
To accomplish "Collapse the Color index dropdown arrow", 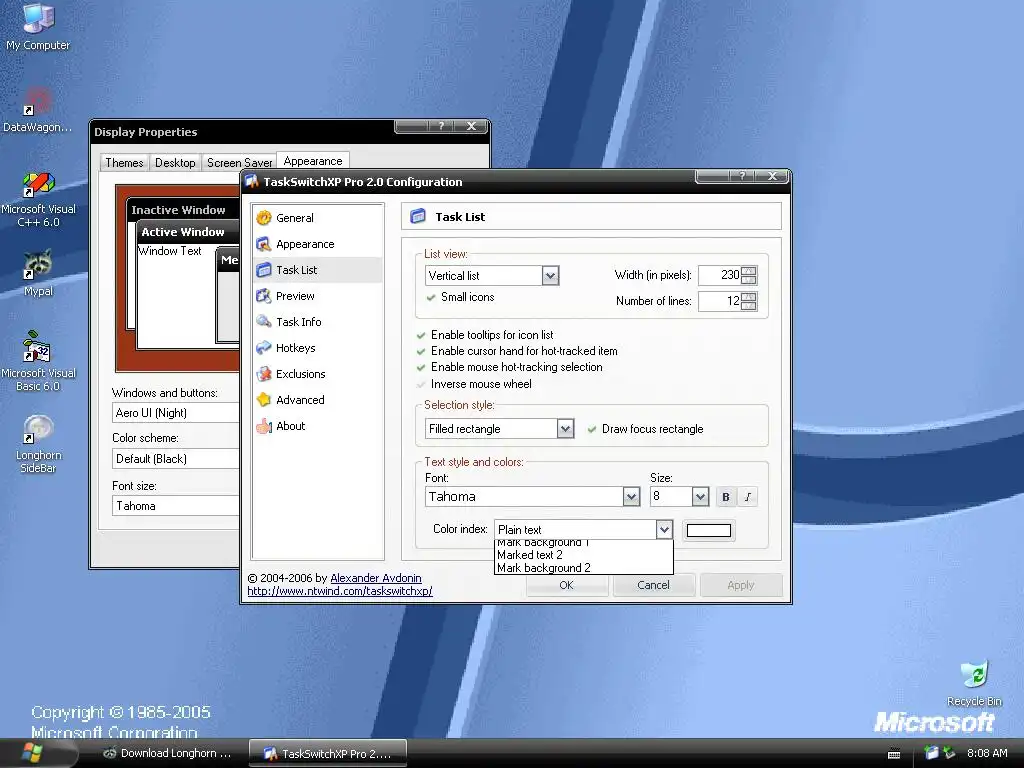I will [664, 530].
